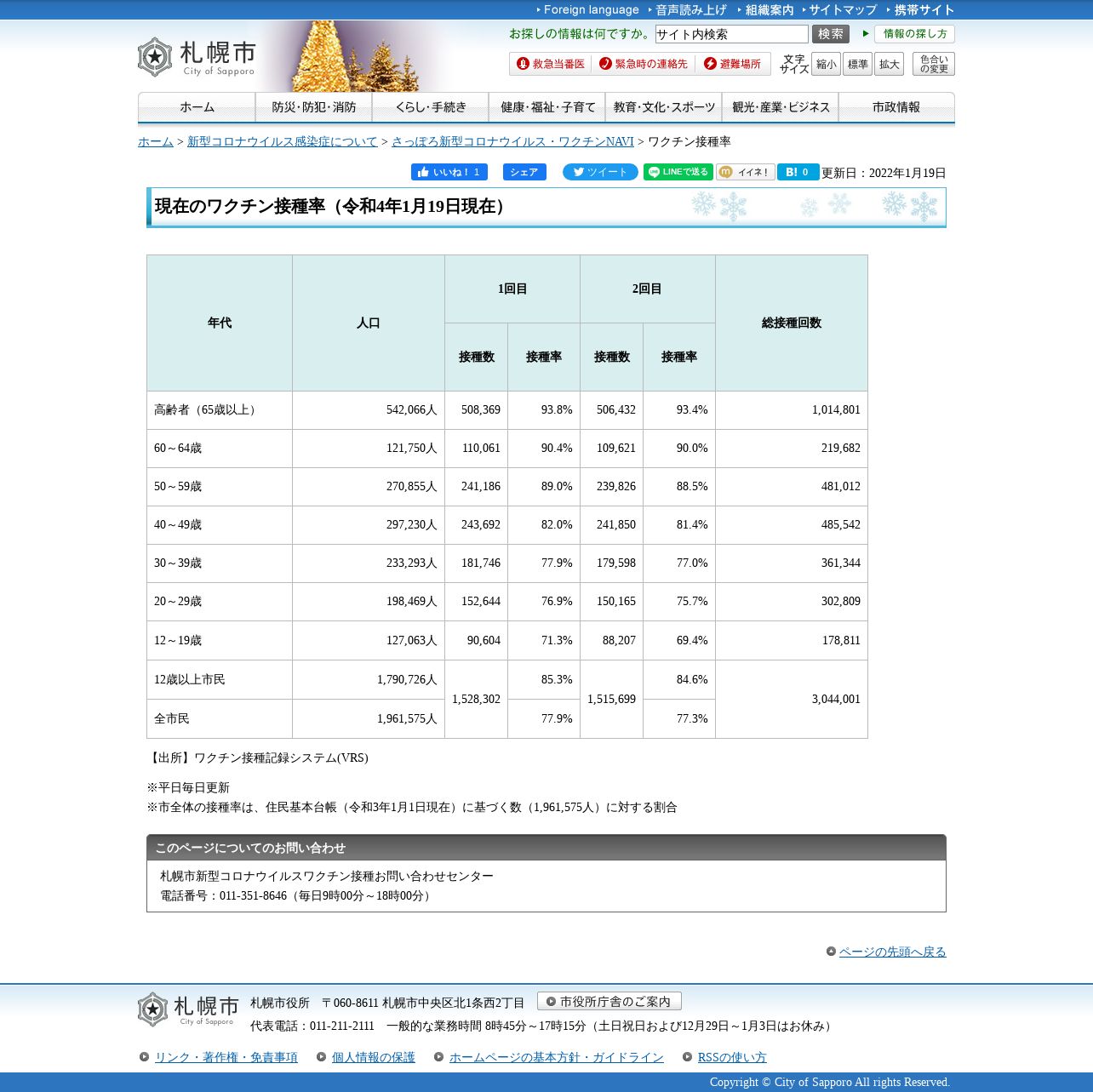
Task: Shrink text size with 縮小 button
Action: [x=826, y=64]
